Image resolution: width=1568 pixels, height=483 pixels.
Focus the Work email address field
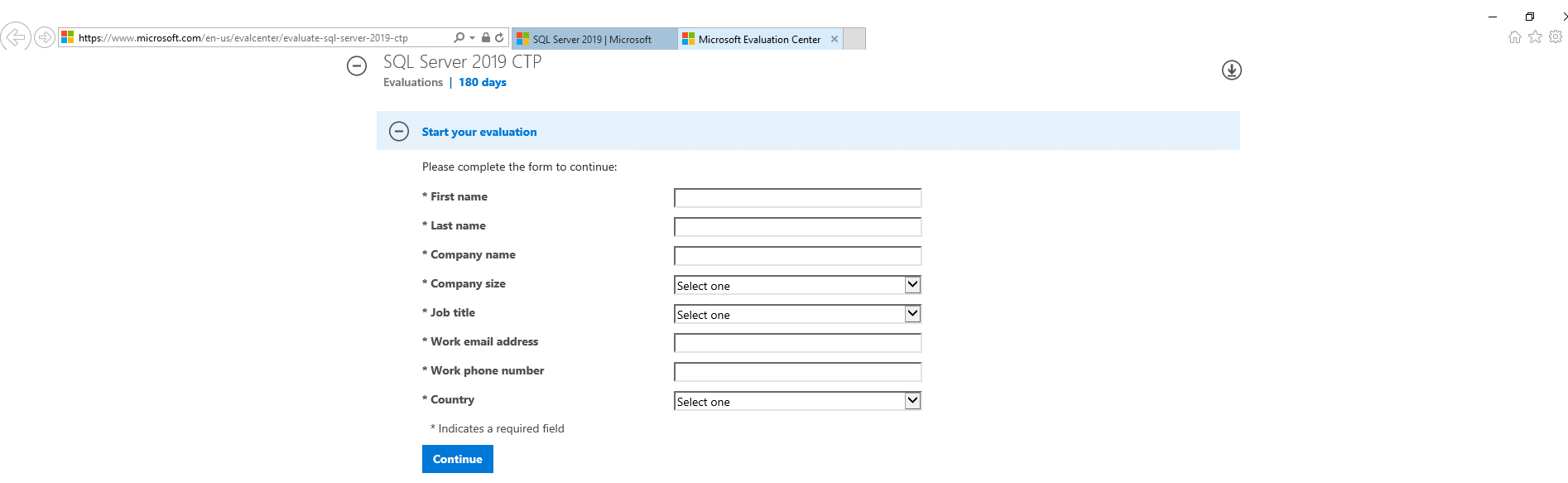pyautogui.click(x=798, y=343)
